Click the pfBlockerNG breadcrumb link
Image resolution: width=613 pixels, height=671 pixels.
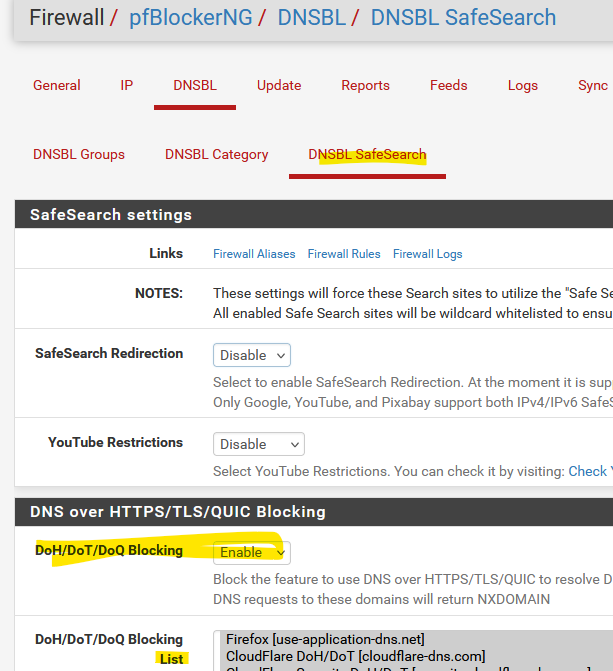(x=190, y=18)
